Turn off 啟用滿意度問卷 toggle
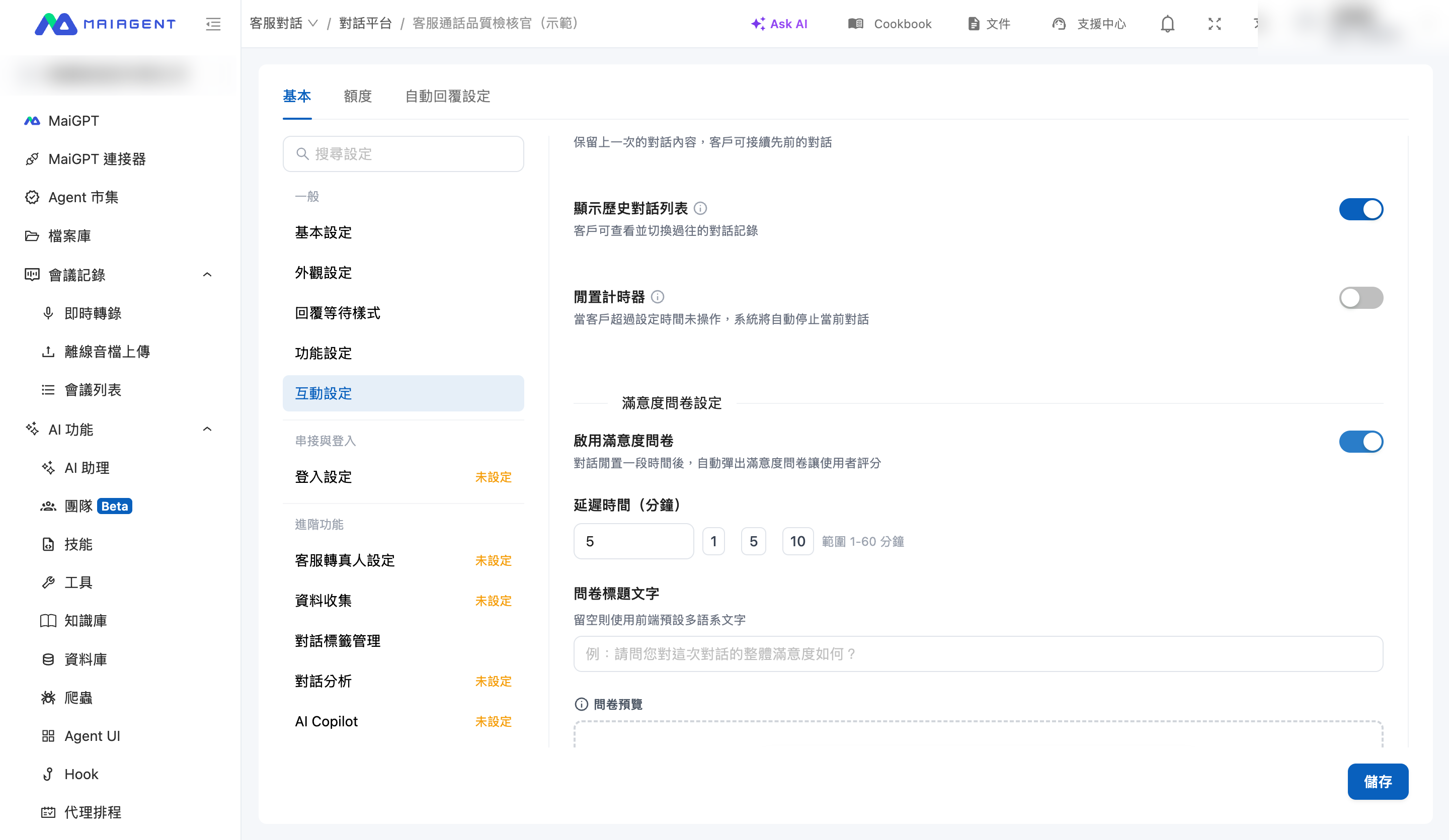 coord(1360,442)
